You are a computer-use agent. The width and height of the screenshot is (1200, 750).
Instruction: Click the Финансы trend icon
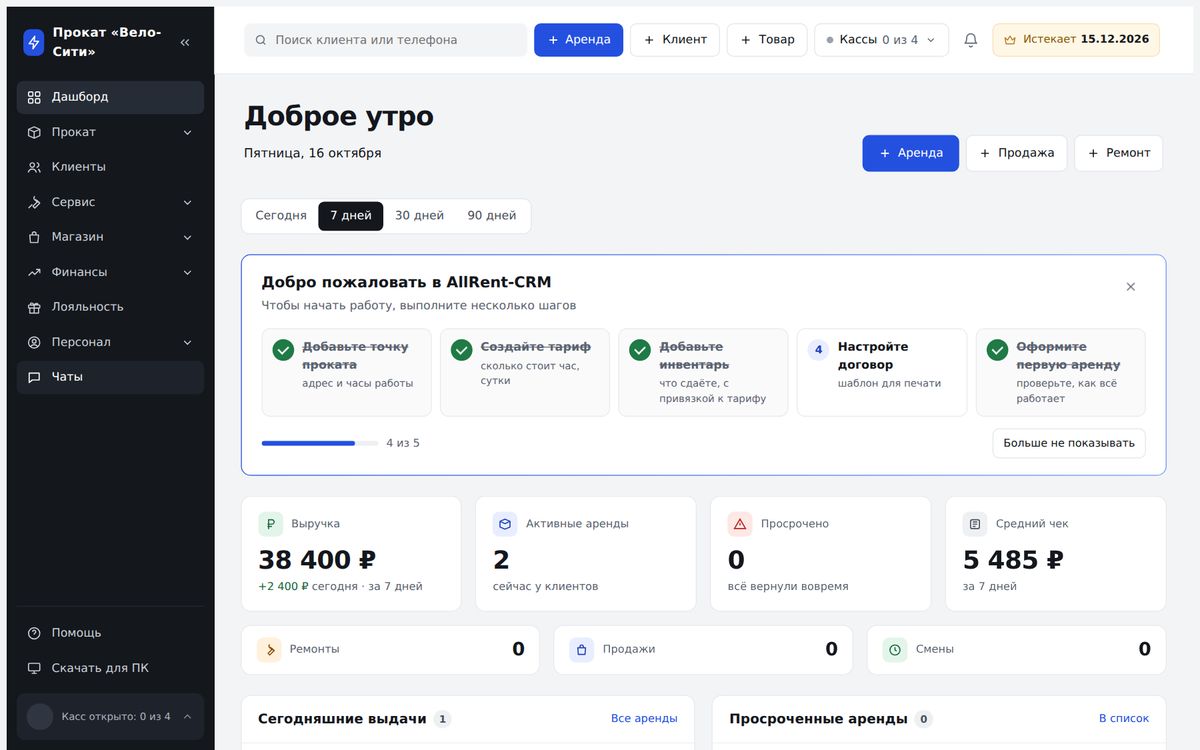[x=34, y=272]
